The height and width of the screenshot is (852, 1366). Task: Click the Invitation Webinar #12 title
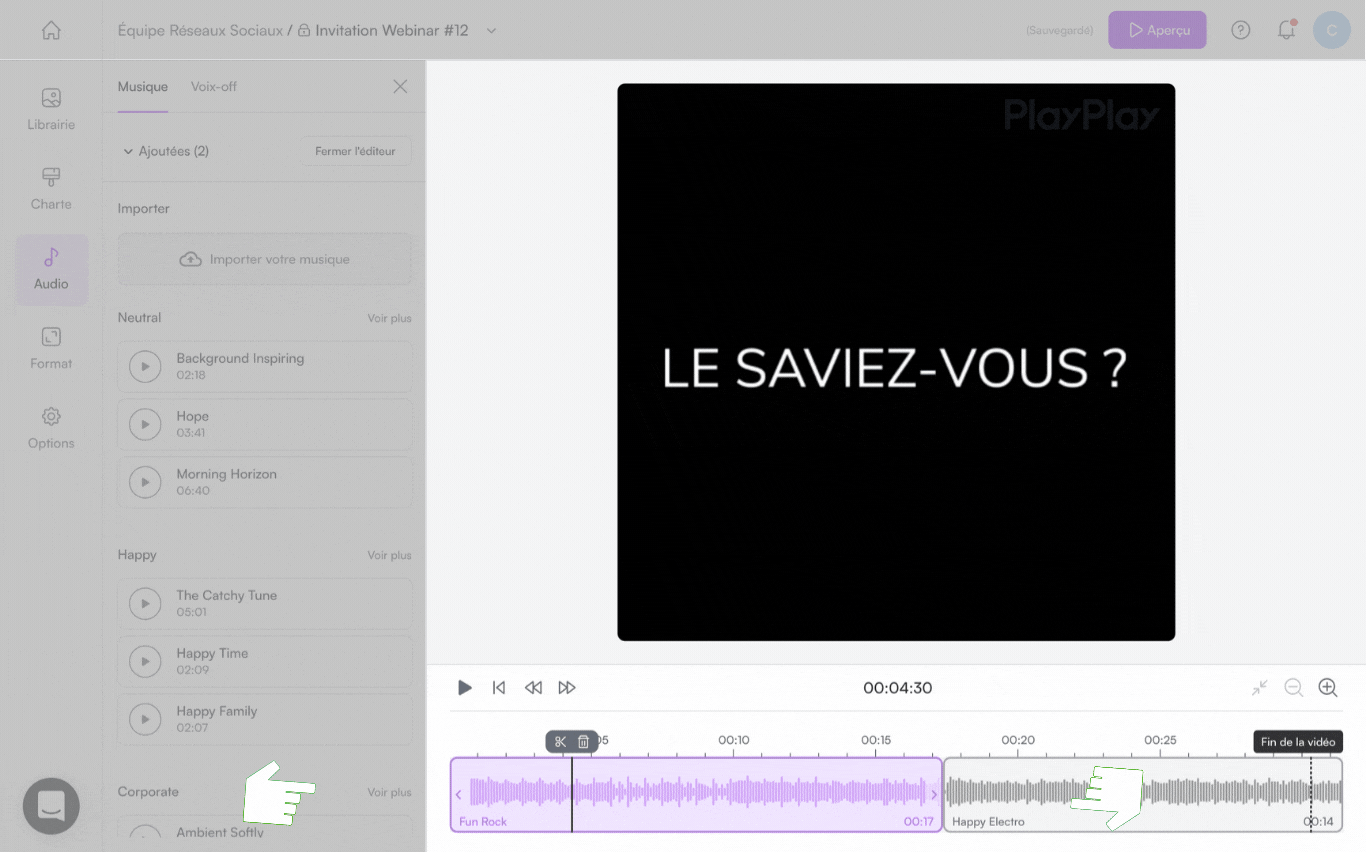click(392, 31)
